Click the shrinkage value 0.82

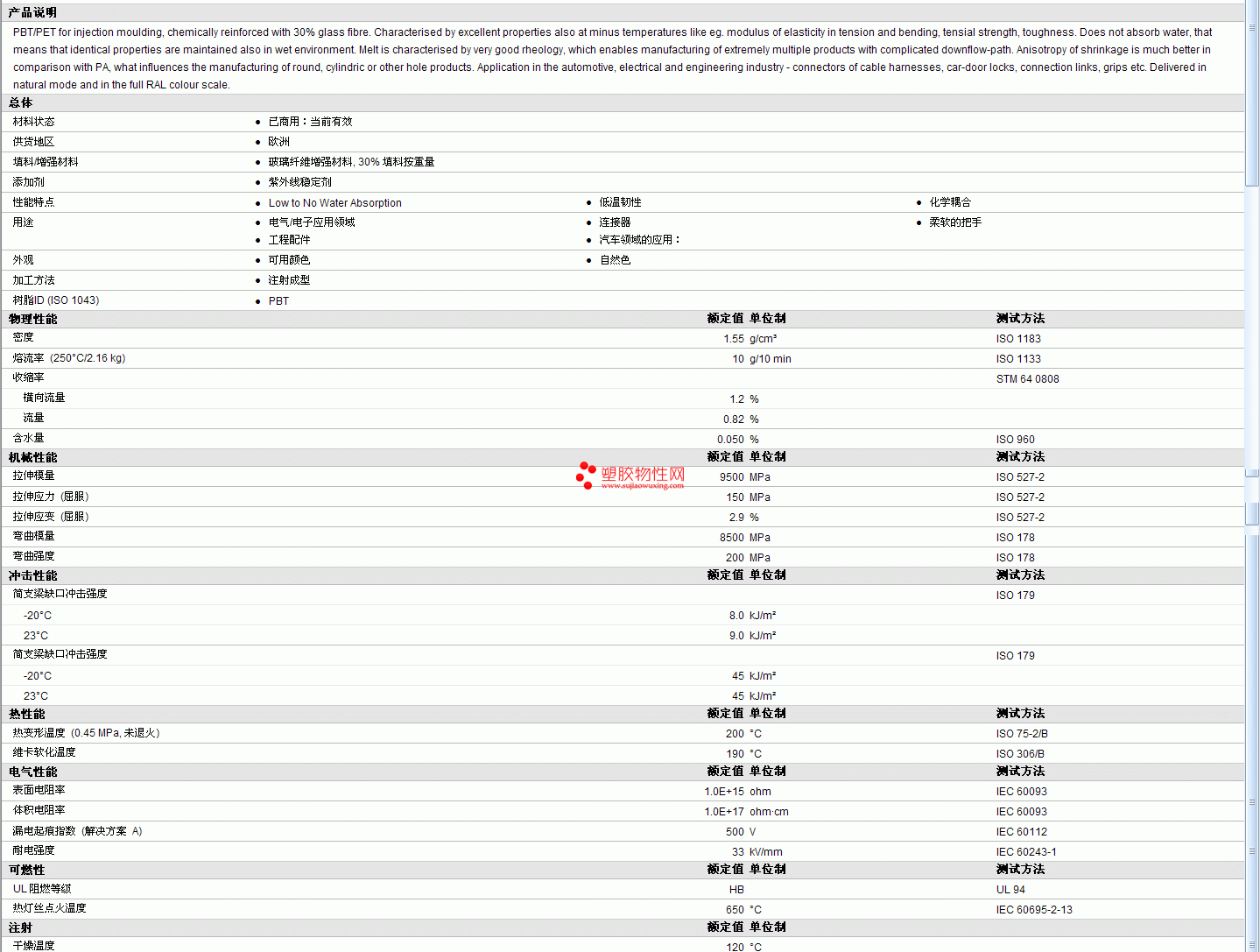coord(734,420)
